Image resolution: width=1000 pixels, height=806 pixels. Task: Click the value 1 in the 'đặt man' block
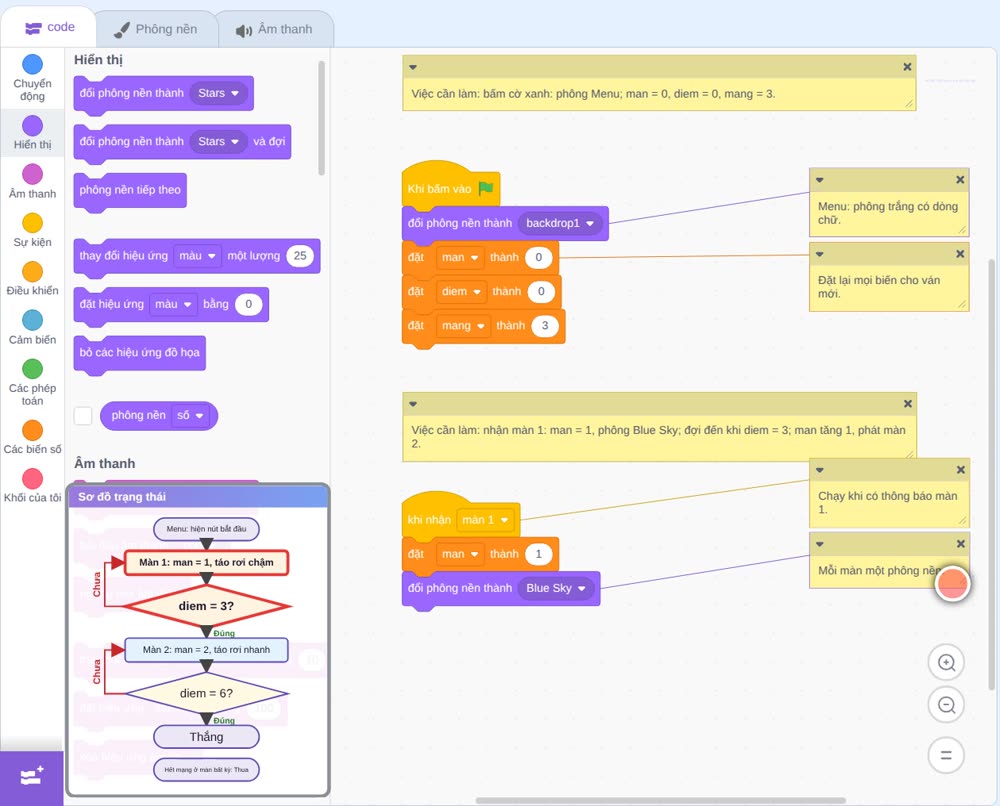(538, 554)
